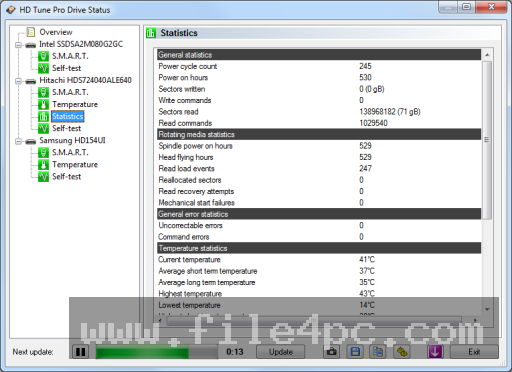Viewport: 512px width, 372px height.
Task: Open the Overview page in tree
Action: tap(56, 32)
